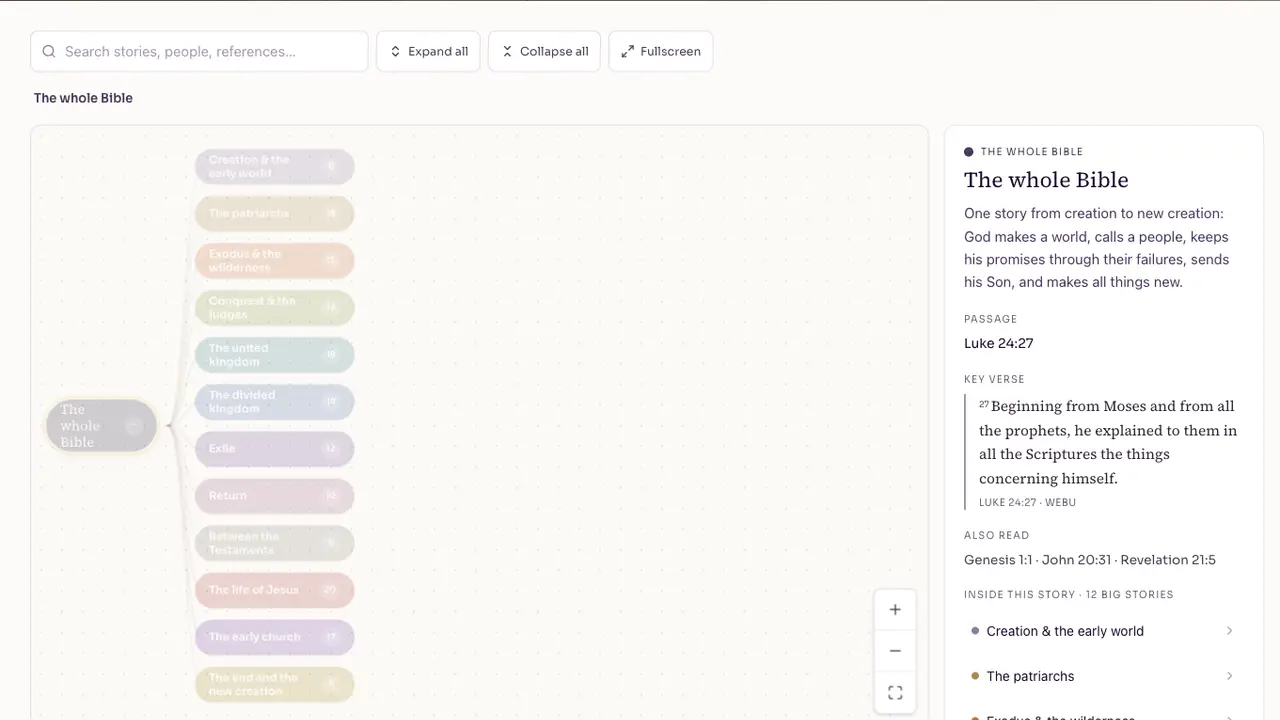Screen dimensions: 1280x720
Task: Select The whole Bible breadcrumb
Action: [x=83, y=98]
